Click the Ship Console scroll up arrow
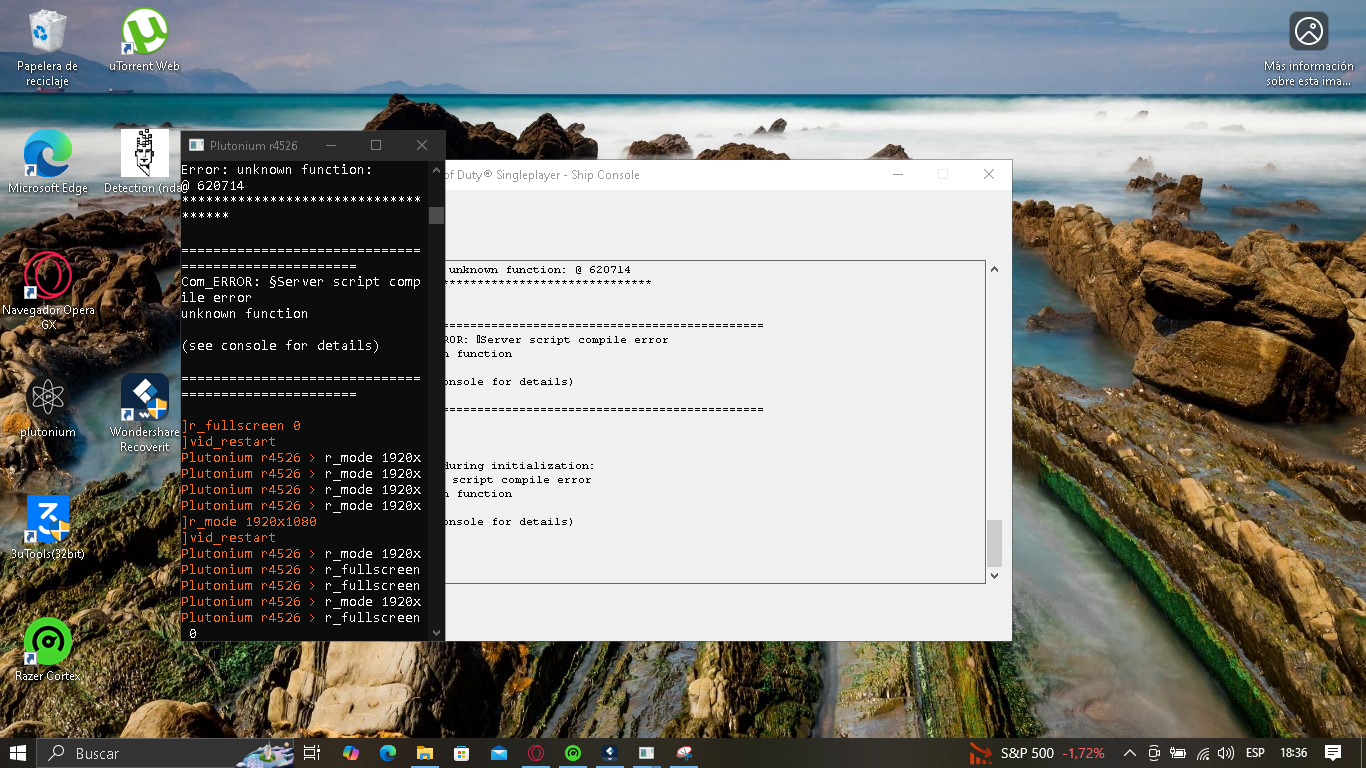1366x768 pixels. [994, 269]
